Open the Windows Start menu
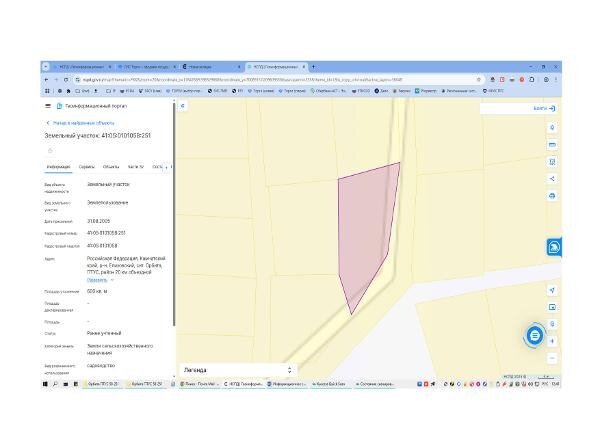This screenshot has height=424, width=600. (45, 384)
